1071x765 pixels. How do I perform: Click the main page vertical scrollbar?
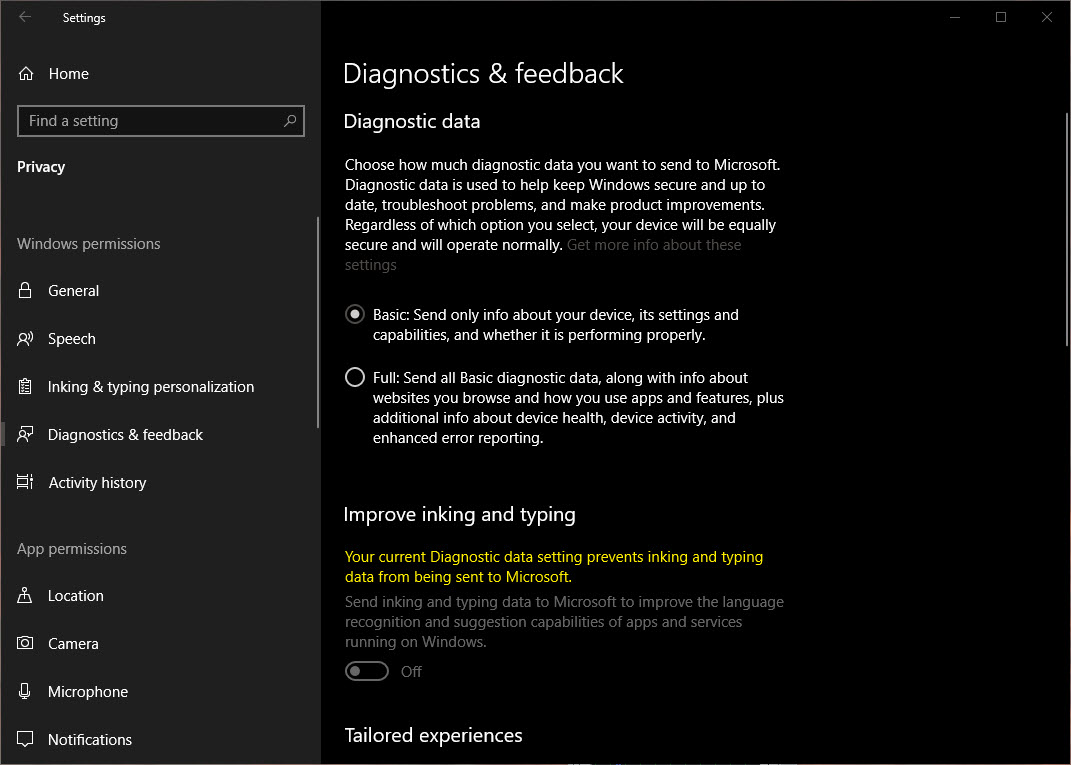click(x=1066, y=230)
